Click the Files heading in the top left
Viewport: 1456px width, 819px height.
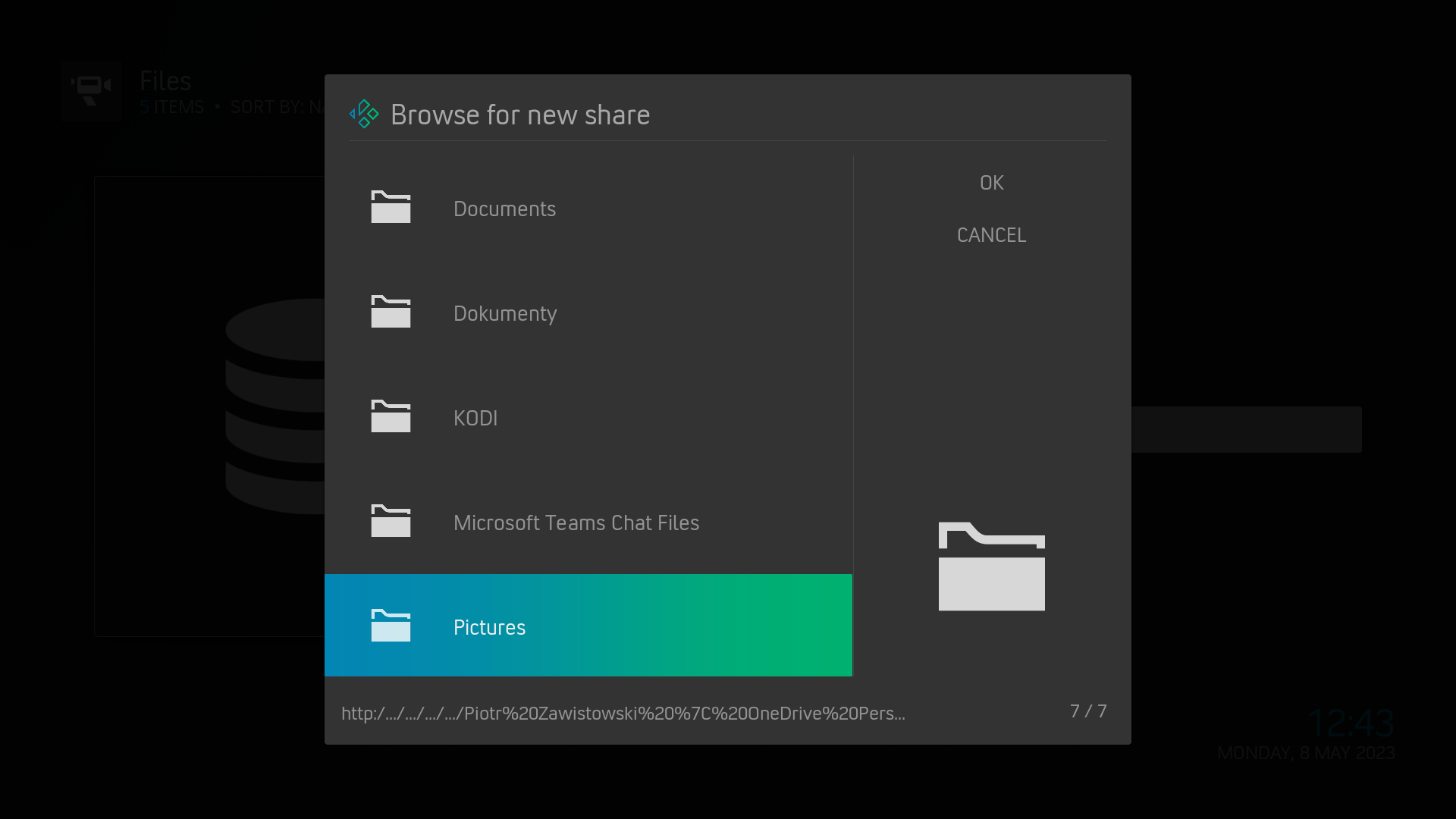point(165,80)
